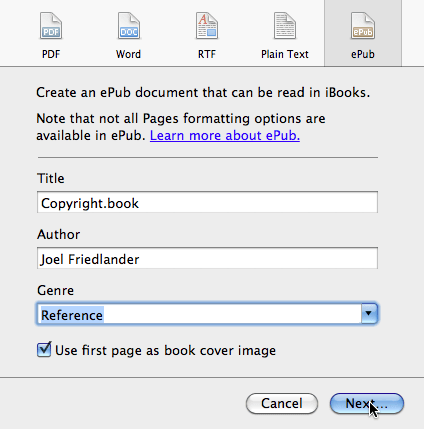Click the Next... button
This screenshot has height=429, width=424.
[367, 403]
